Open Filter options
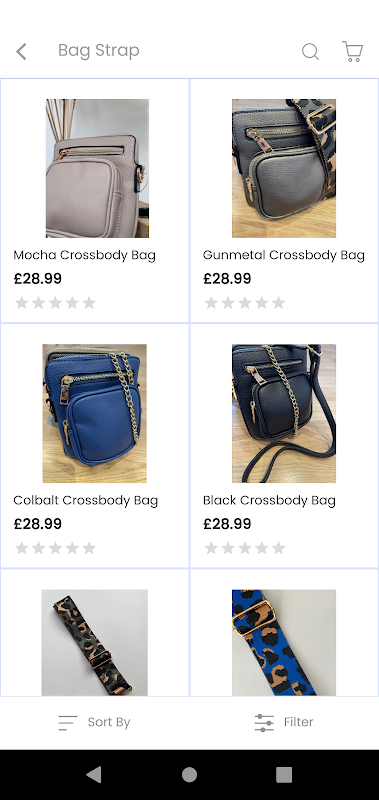 coord(284,722)
